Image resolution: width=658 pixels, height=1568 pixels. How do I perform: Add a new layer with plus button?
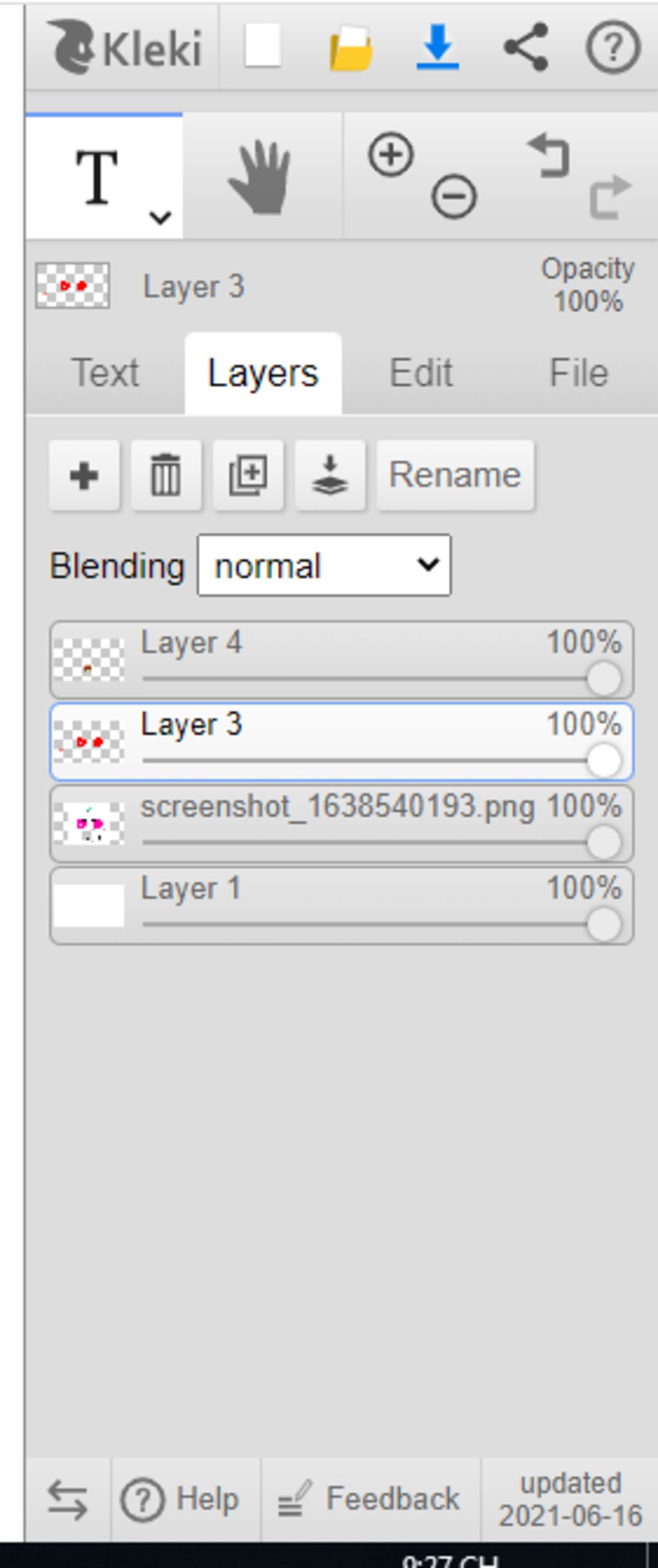[84, 476]
